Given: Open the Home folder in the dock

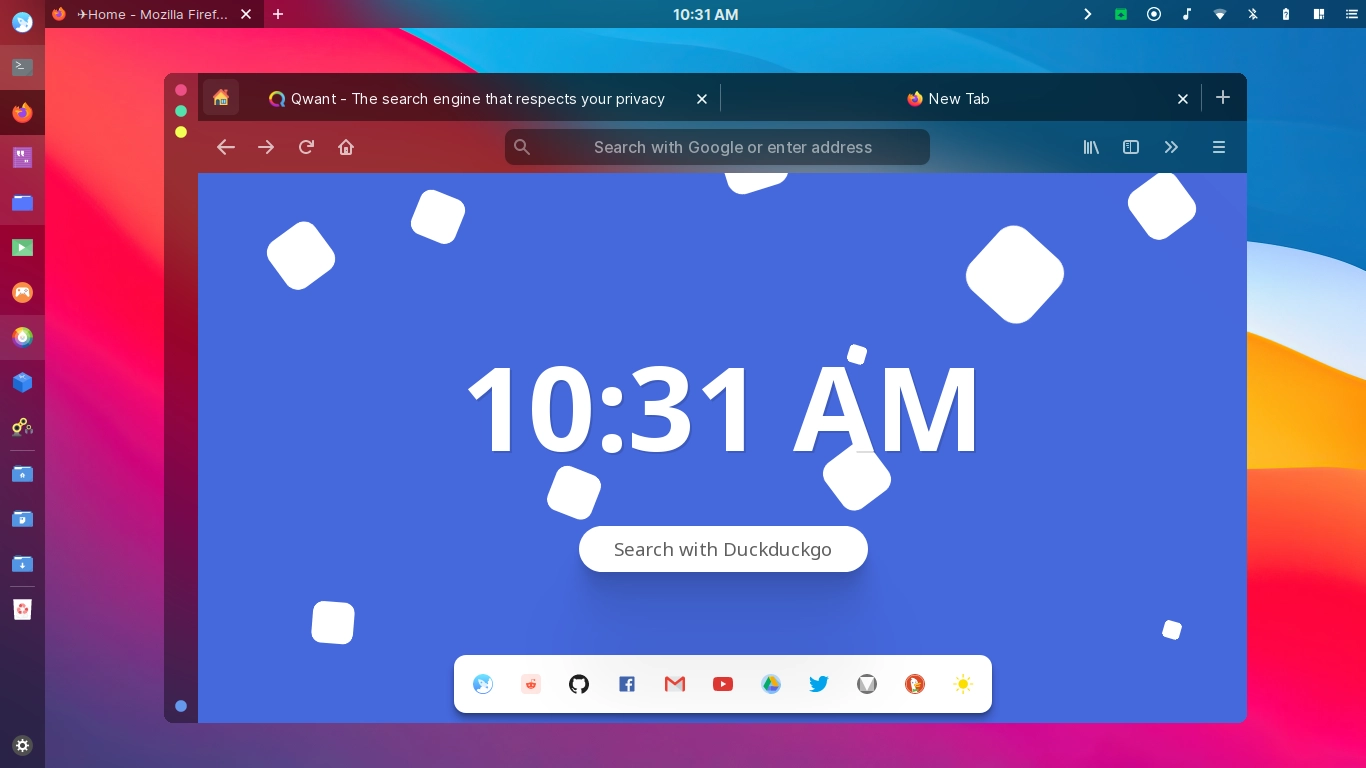Looking at the screenshot, I should click(22, 473).
